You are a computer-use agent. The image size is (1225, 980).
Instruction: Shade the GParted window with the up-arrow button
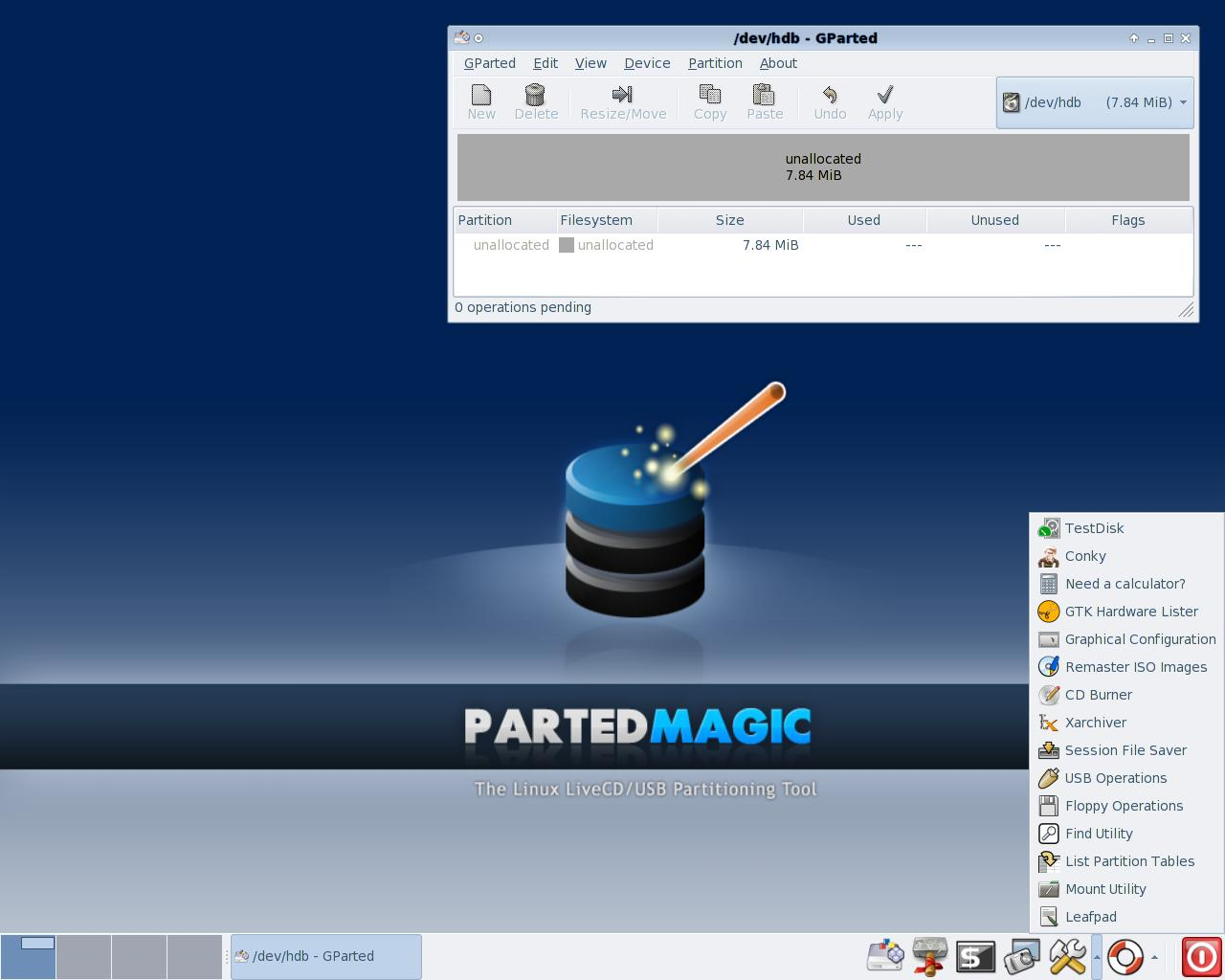[x=1134, y=38]
